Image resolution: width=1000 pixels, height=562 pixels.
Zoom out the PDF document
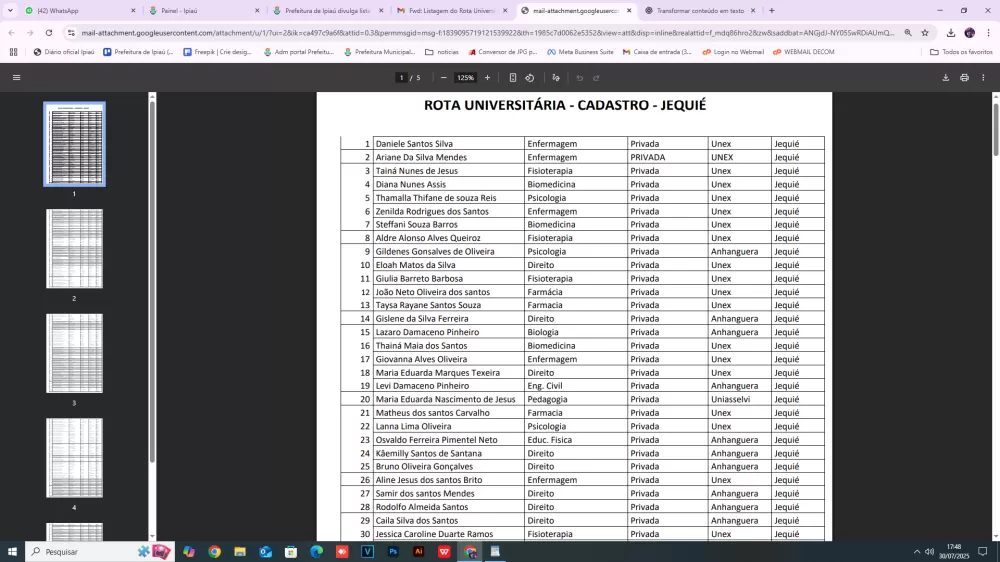coord(444,77)
